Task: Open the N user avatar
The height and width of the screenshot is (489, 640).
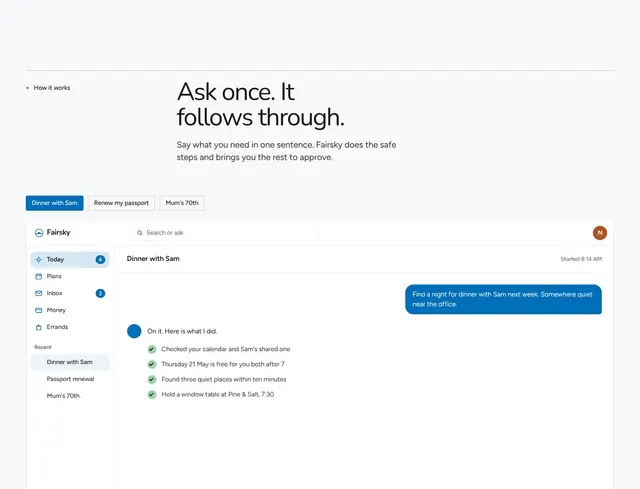Action: [x=600, y=233]
